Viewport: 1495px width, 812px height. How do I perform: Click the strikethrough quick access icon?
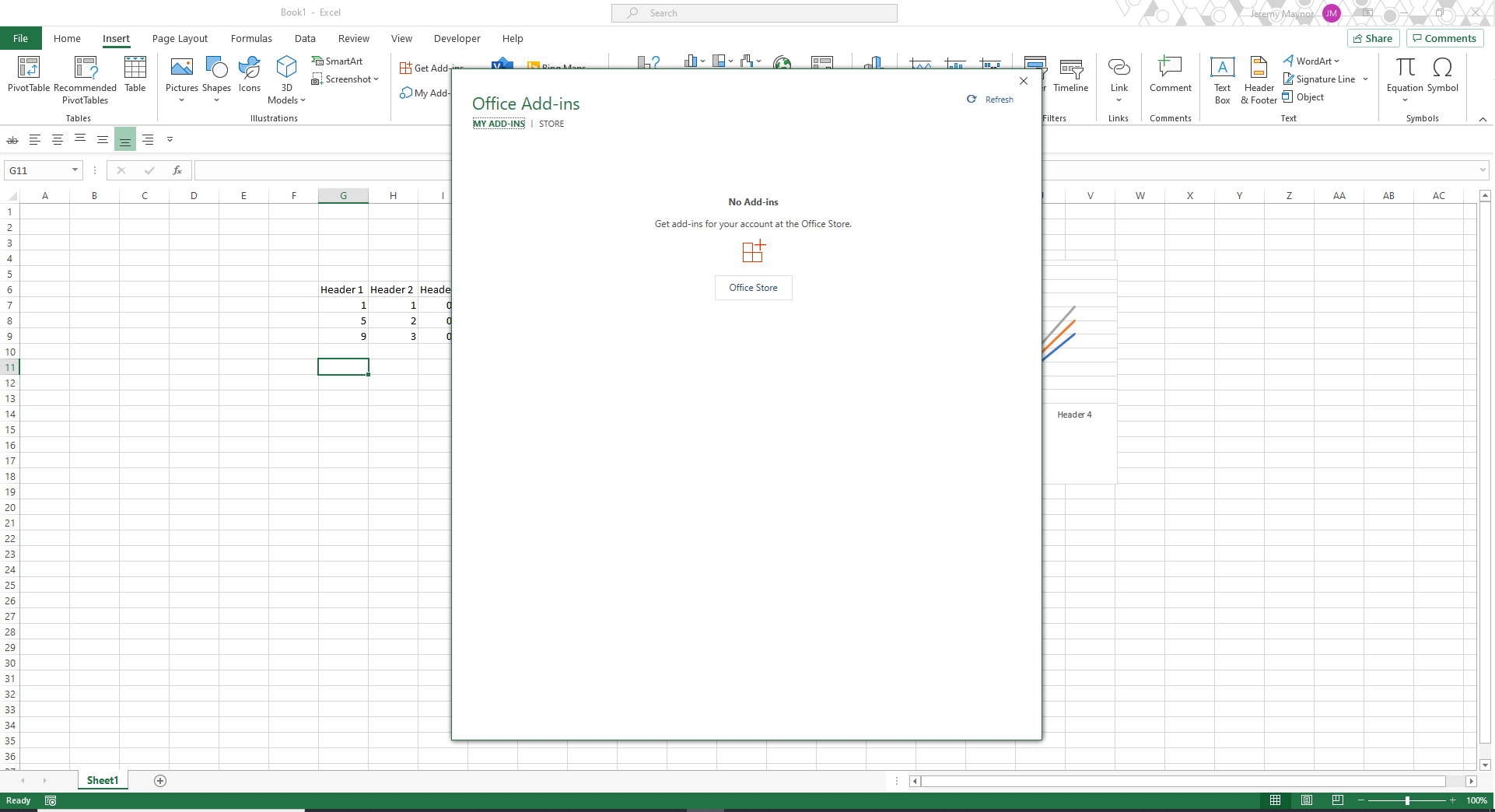tap(12, 140)
